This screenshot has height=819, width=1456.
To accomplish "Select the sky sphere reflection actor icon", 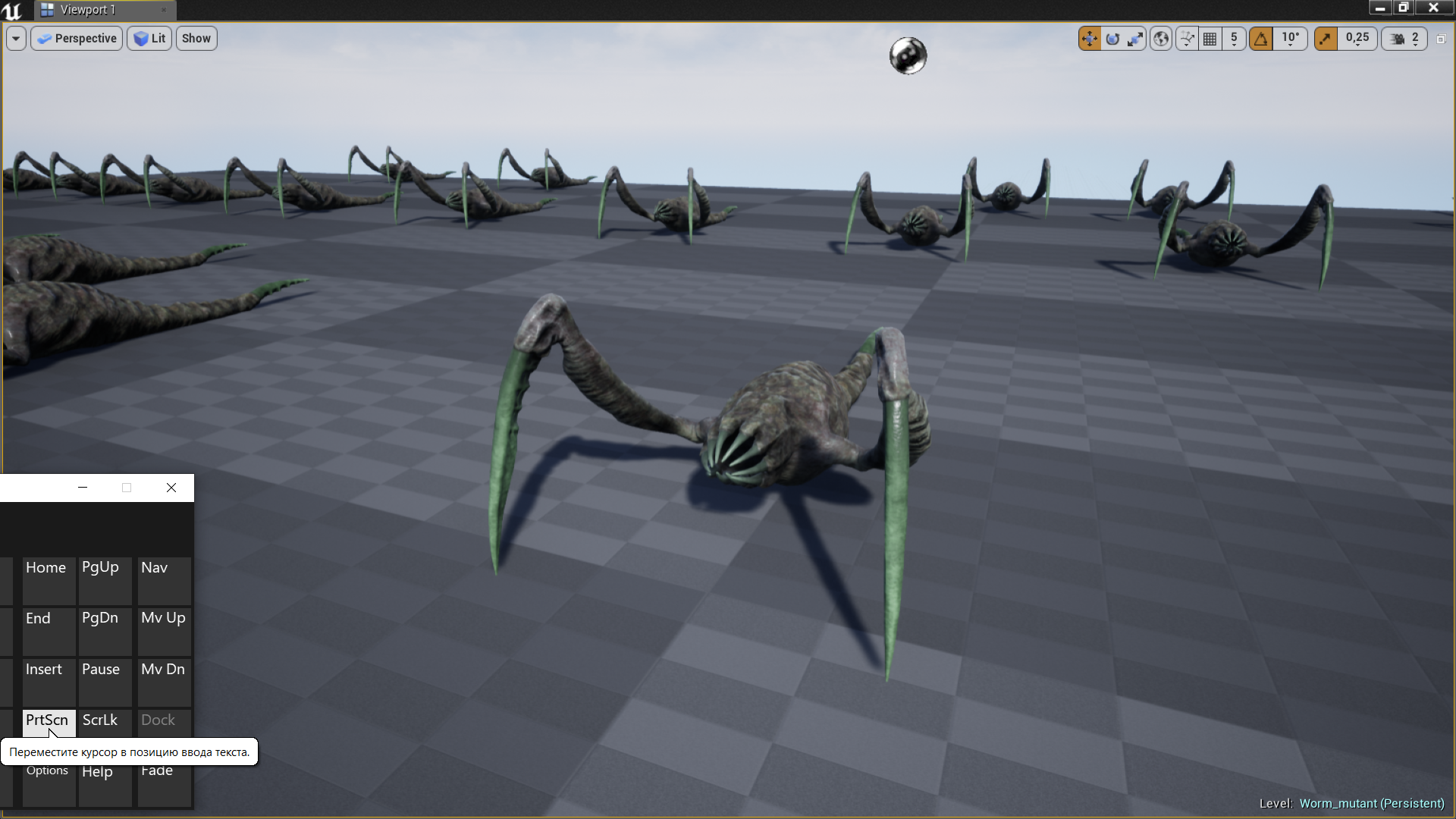I will click(908, 55).
